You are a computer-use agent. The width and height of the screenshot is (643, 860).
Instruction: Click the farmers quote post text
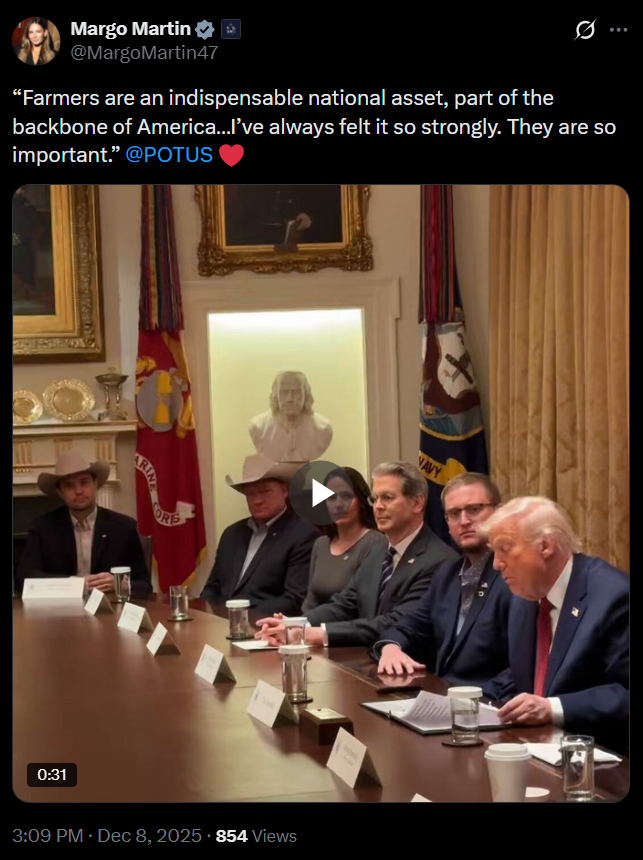314,126
